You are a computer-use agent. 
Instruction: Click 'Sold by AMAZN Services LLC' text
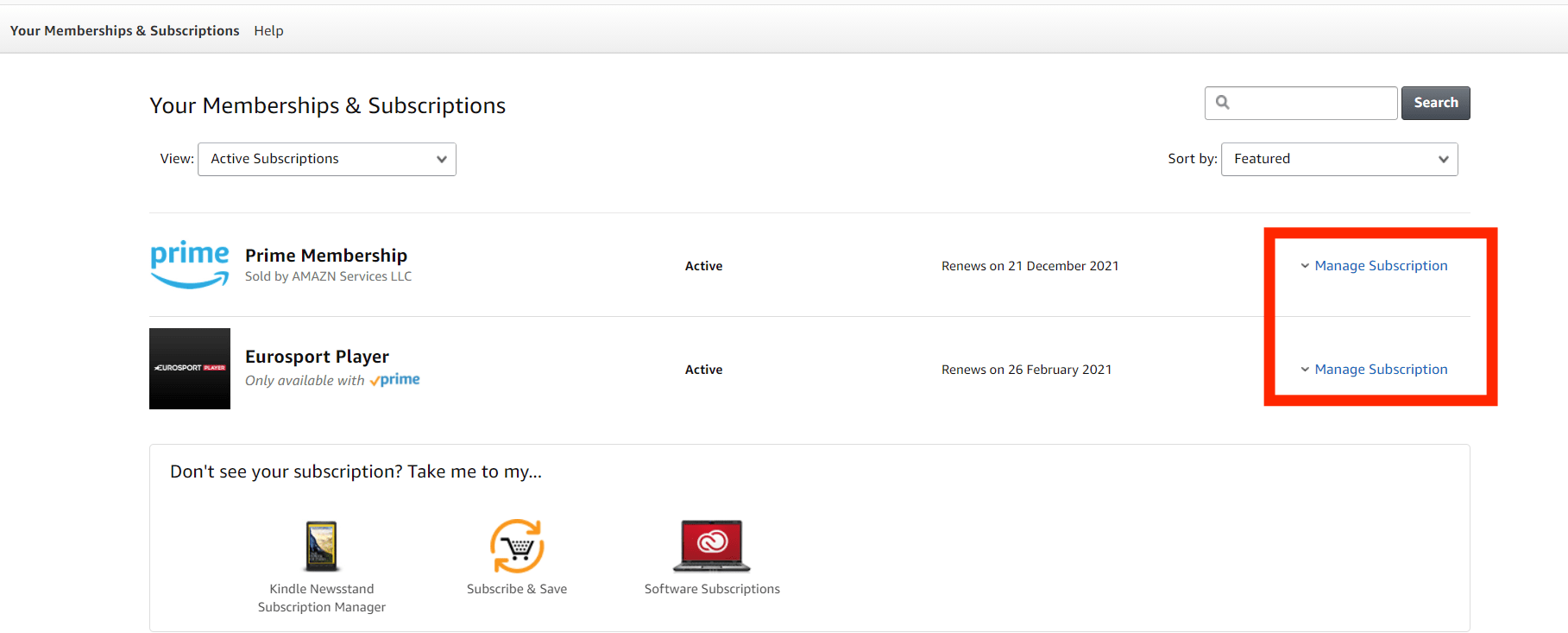(329, 276)
